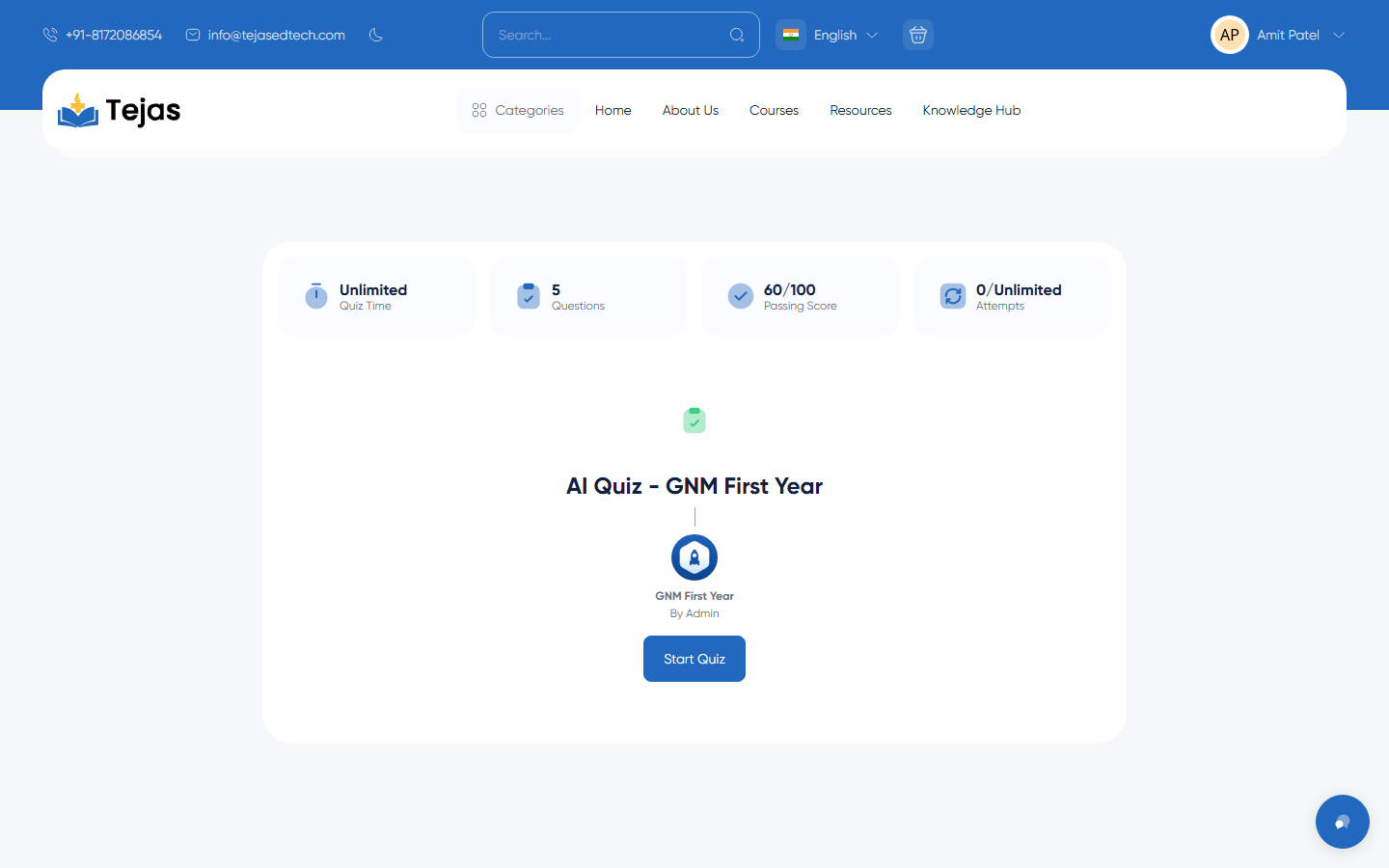
Task: Click the green clipboard quiz icon
Action: (x=694, y=420)
